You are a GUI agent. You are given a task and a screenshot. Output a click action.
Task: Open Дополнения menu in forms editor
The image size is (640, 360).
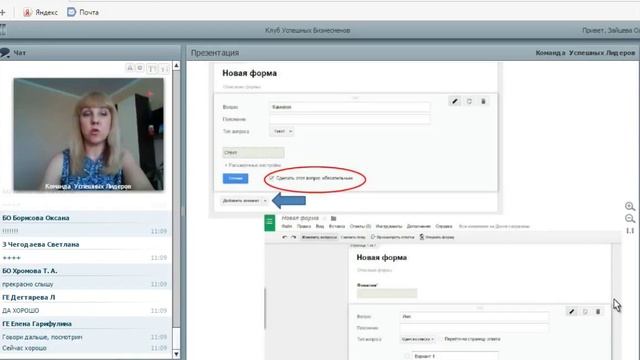point(419,226)
